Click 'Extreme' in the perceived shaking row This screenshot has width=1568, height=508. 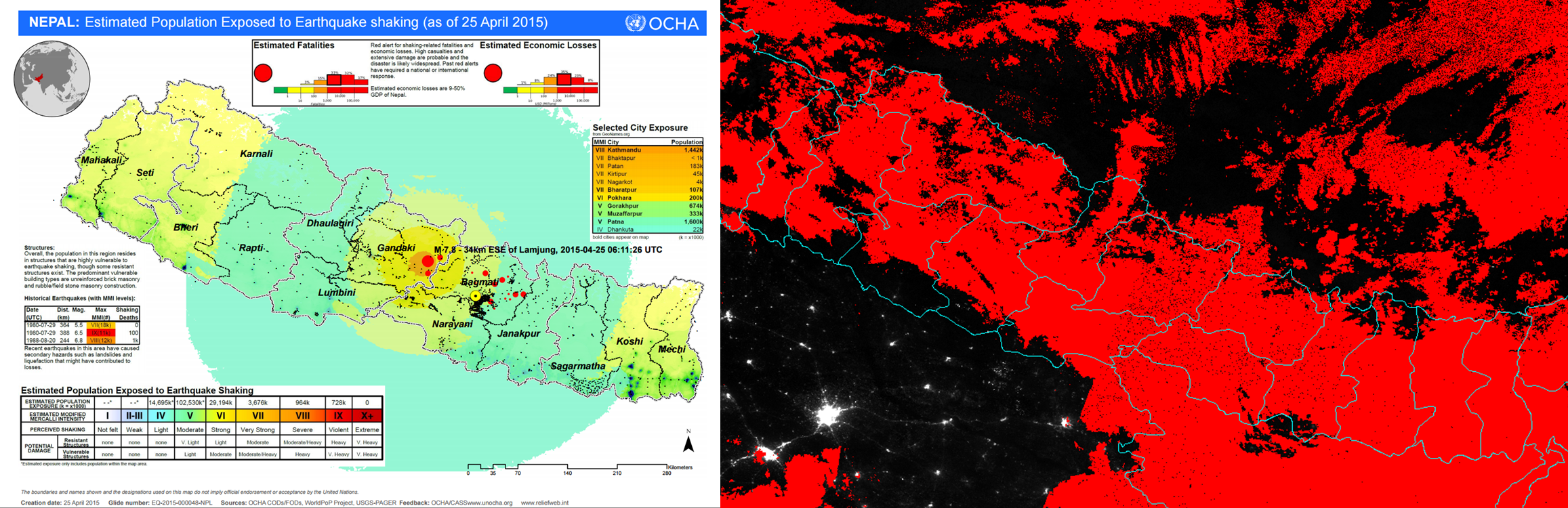[x=367, y=429]
